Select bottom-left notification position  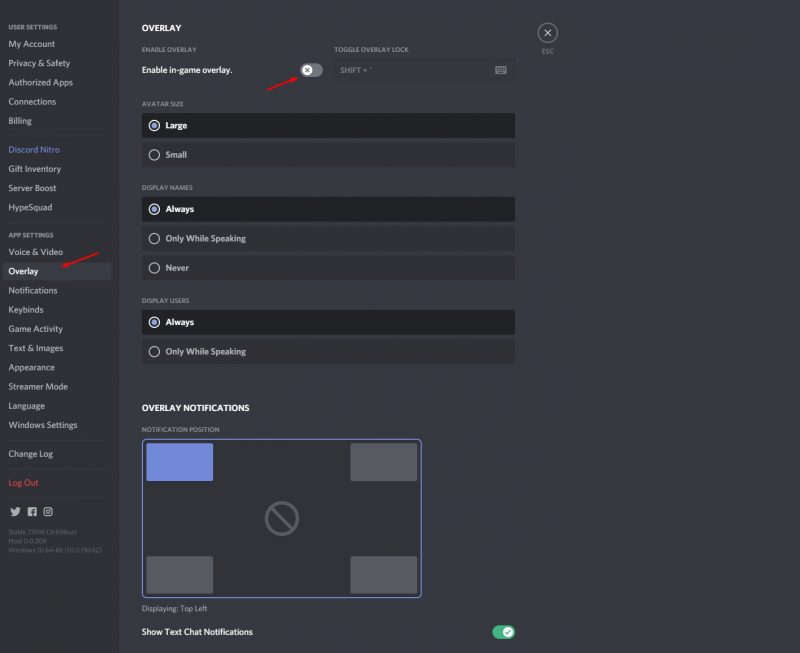180,575
